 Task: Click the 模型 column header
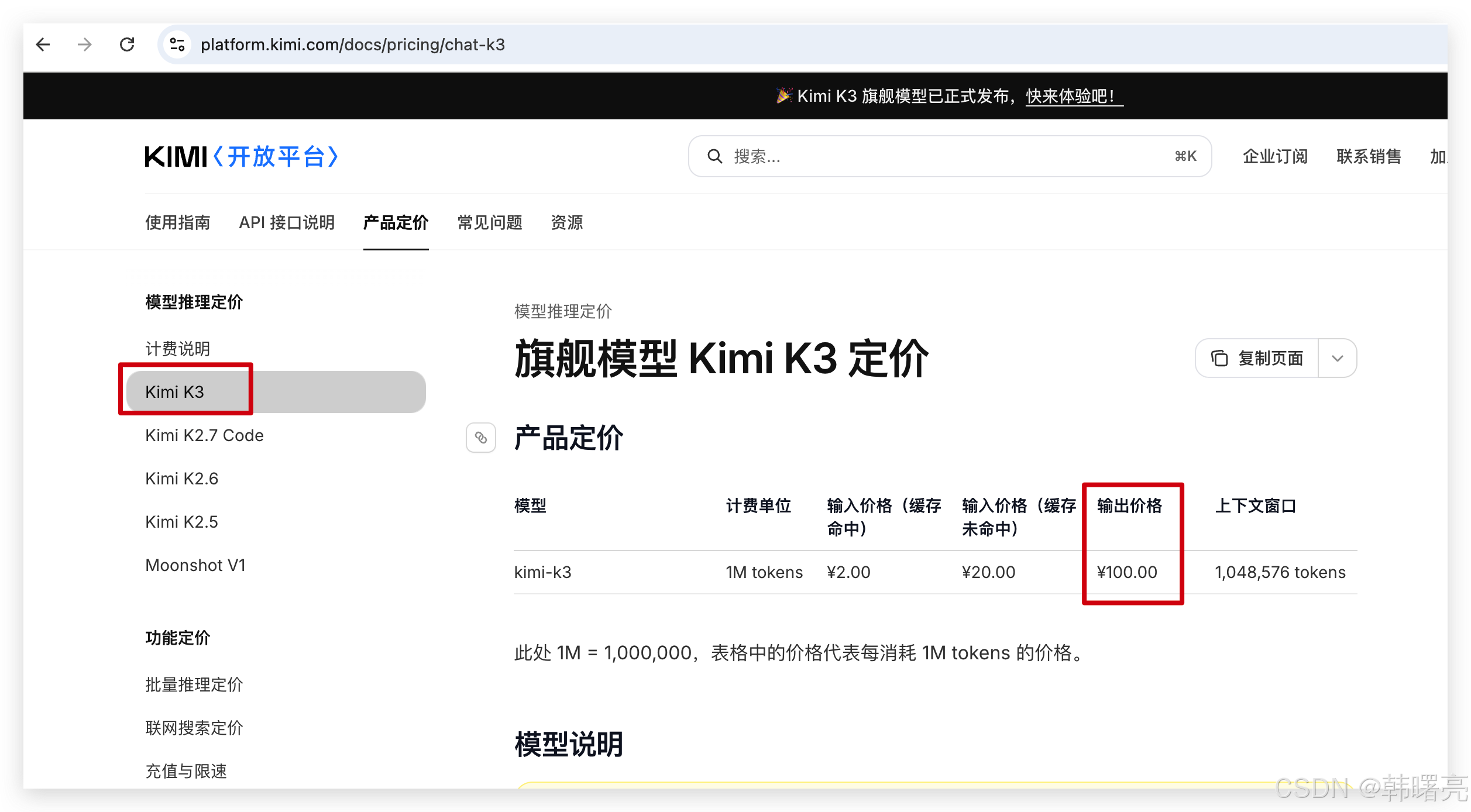click(531, 505)
